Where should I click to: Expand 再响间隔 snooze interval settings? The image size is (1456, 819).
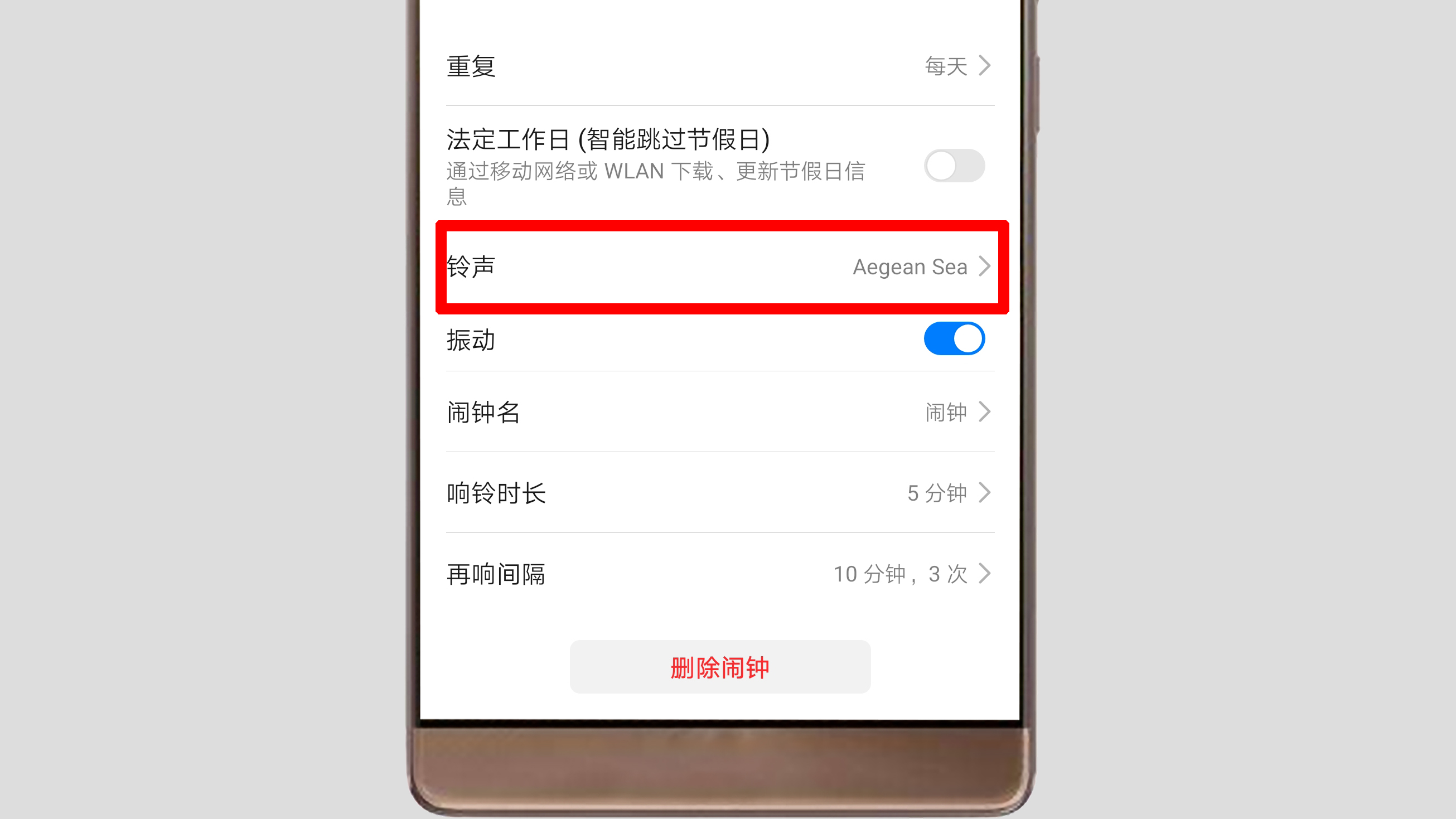[720, 572]
